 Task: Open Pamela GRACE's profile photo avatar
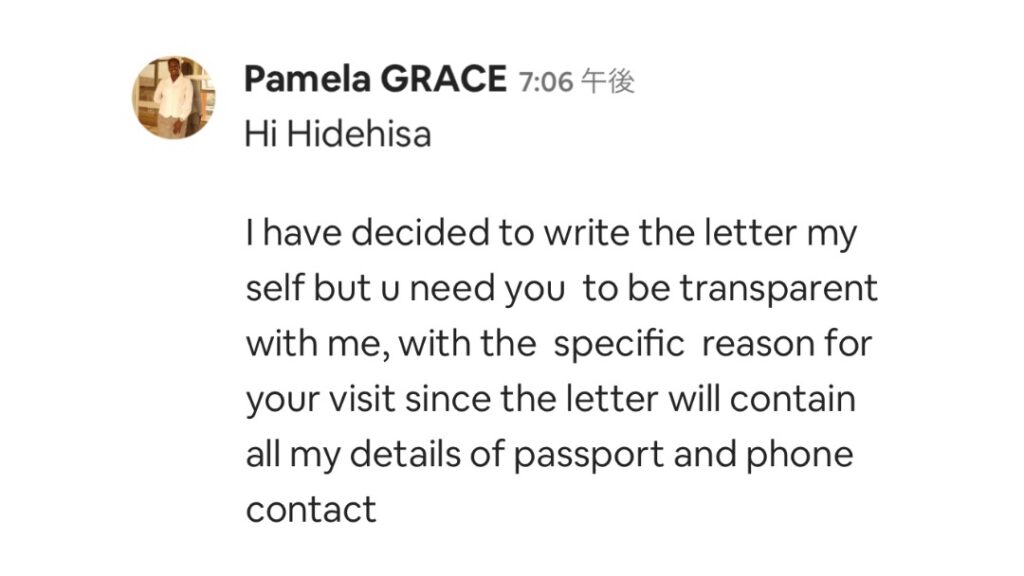pyautogui.click(x=174, y=97)
